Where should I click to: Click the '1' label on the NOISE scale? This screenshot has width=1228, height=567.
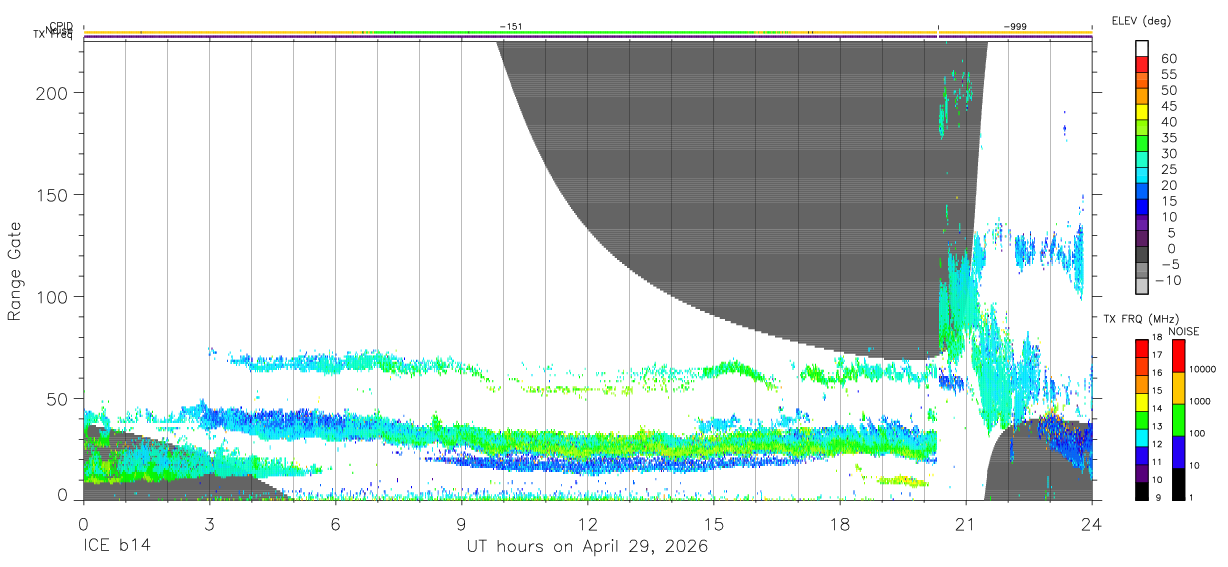(1192, 497)
